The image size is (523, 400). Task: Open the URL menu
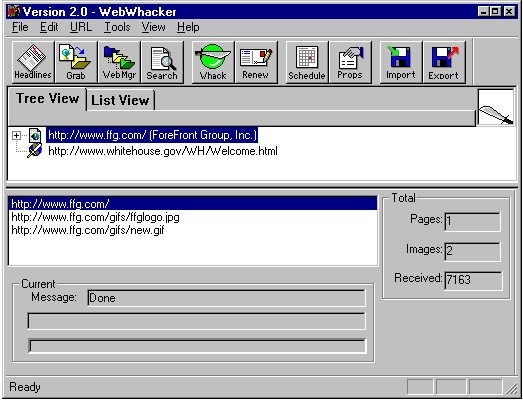[81, 27]
